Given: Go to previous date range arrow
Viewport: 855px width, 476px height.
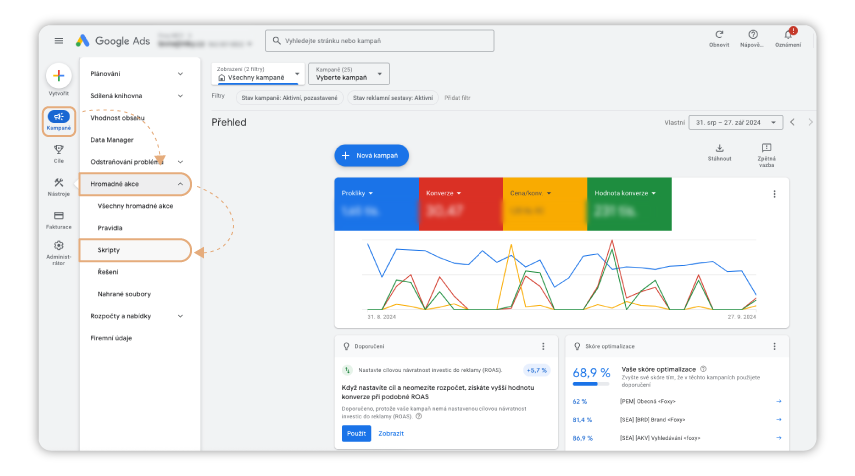Looking at the screenshot, I should (792, 122).
